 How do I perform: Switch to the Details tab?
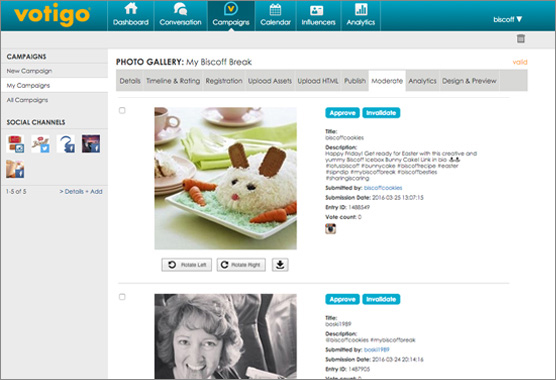[130, 81]
